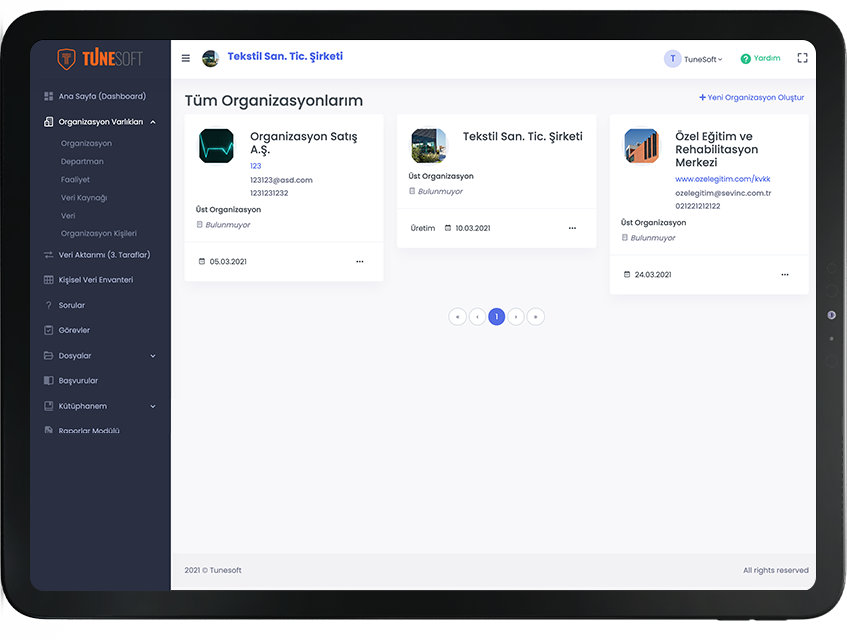
Task: Click the Başvurular sidebar icon
Action: click(49, 381)
